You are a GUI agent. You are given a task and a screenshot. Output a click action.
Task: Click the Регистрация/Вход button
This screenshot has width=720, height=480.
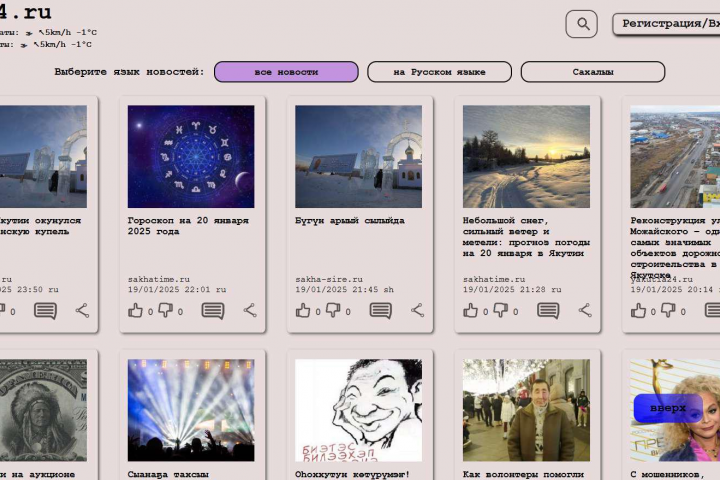(x=667, y=24)
